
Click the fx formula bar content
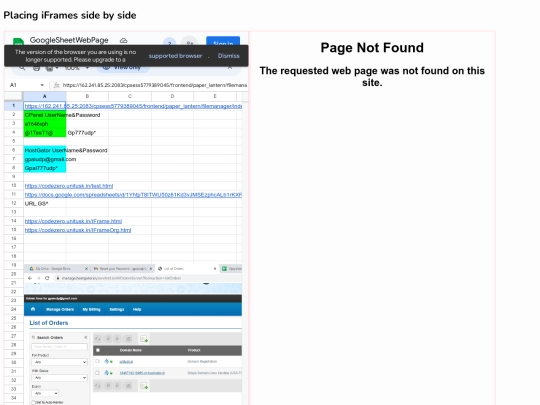click(x=154, y=85)
